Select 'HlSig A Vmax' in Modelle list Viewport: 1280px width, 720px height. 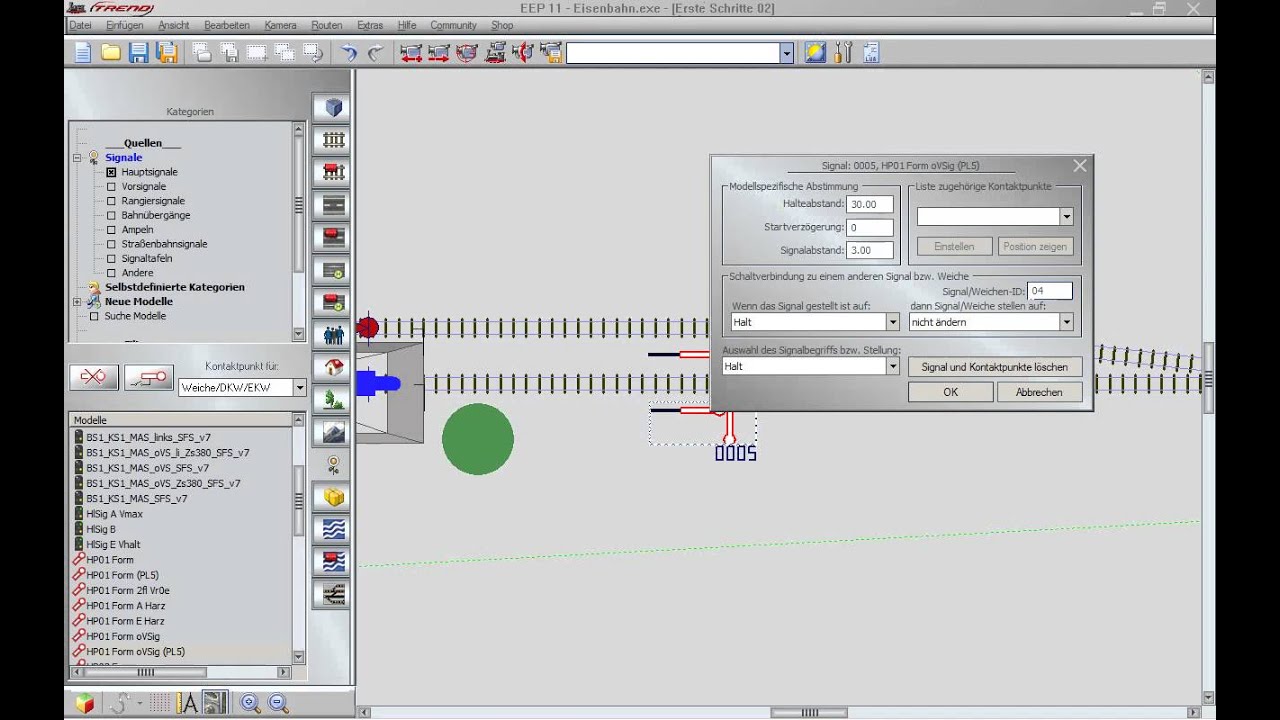point(114,514)
